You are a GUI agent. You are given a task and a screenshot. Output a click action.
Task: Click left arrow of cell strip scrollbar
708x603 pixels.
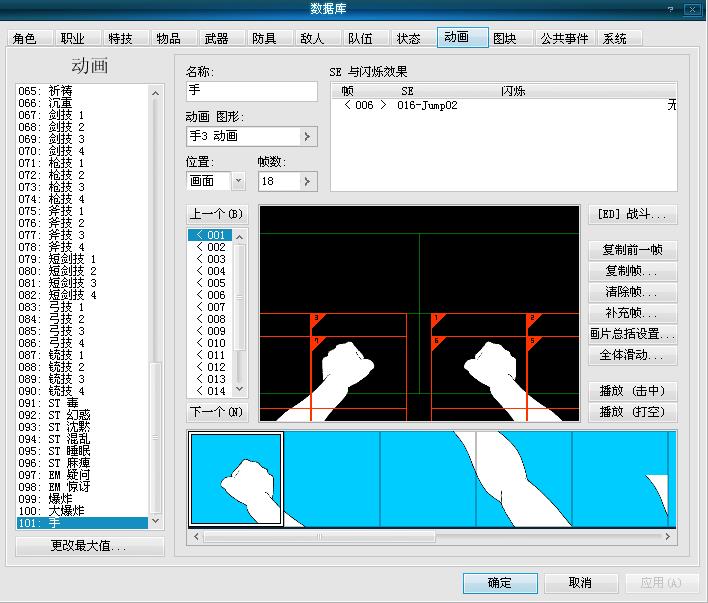[196, 537]
